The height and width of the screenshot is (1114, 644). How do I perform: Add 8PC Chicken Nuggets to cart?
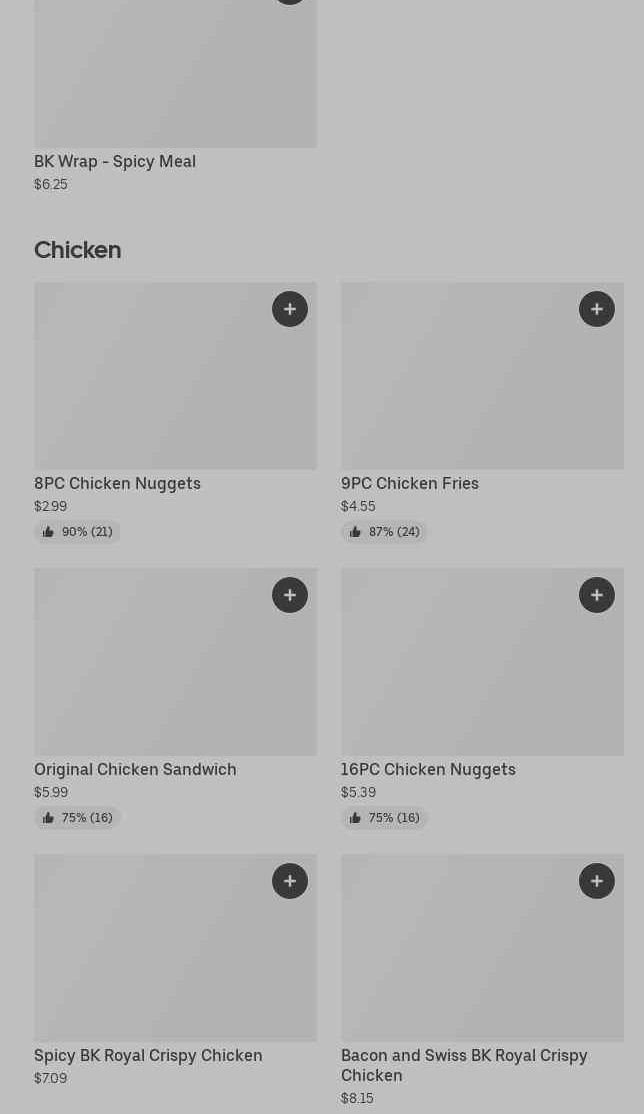click(x=290, y=309)
